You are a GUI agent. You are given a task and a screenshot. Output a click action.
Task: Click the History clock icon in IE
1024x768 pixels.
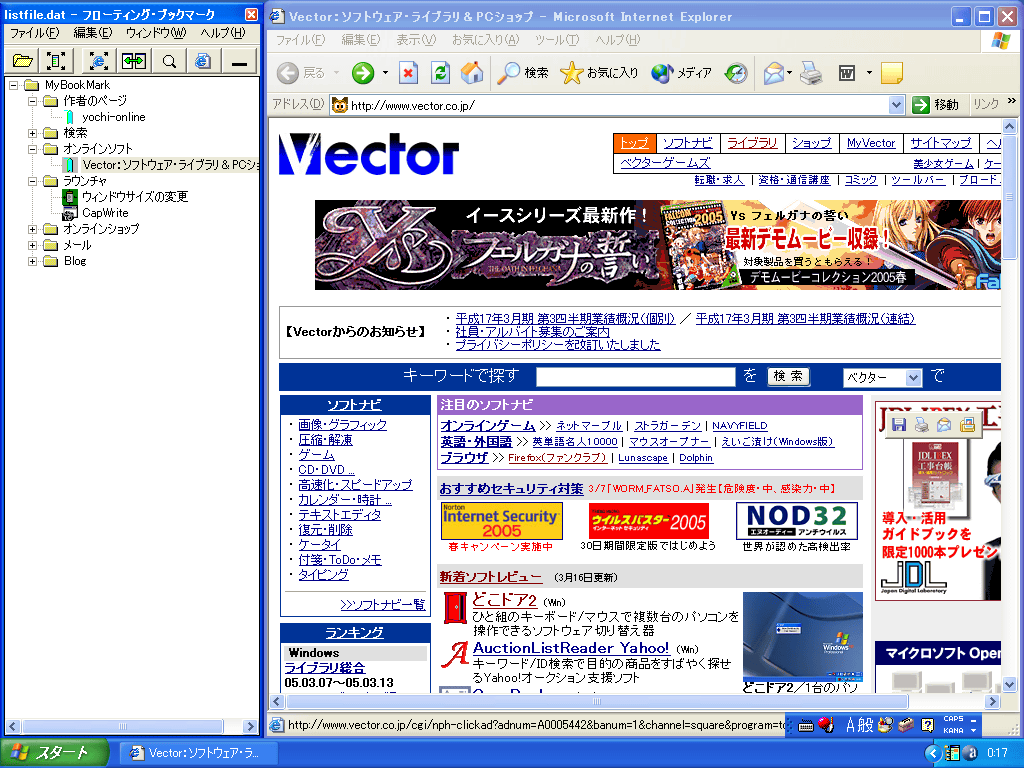[736, 72]
